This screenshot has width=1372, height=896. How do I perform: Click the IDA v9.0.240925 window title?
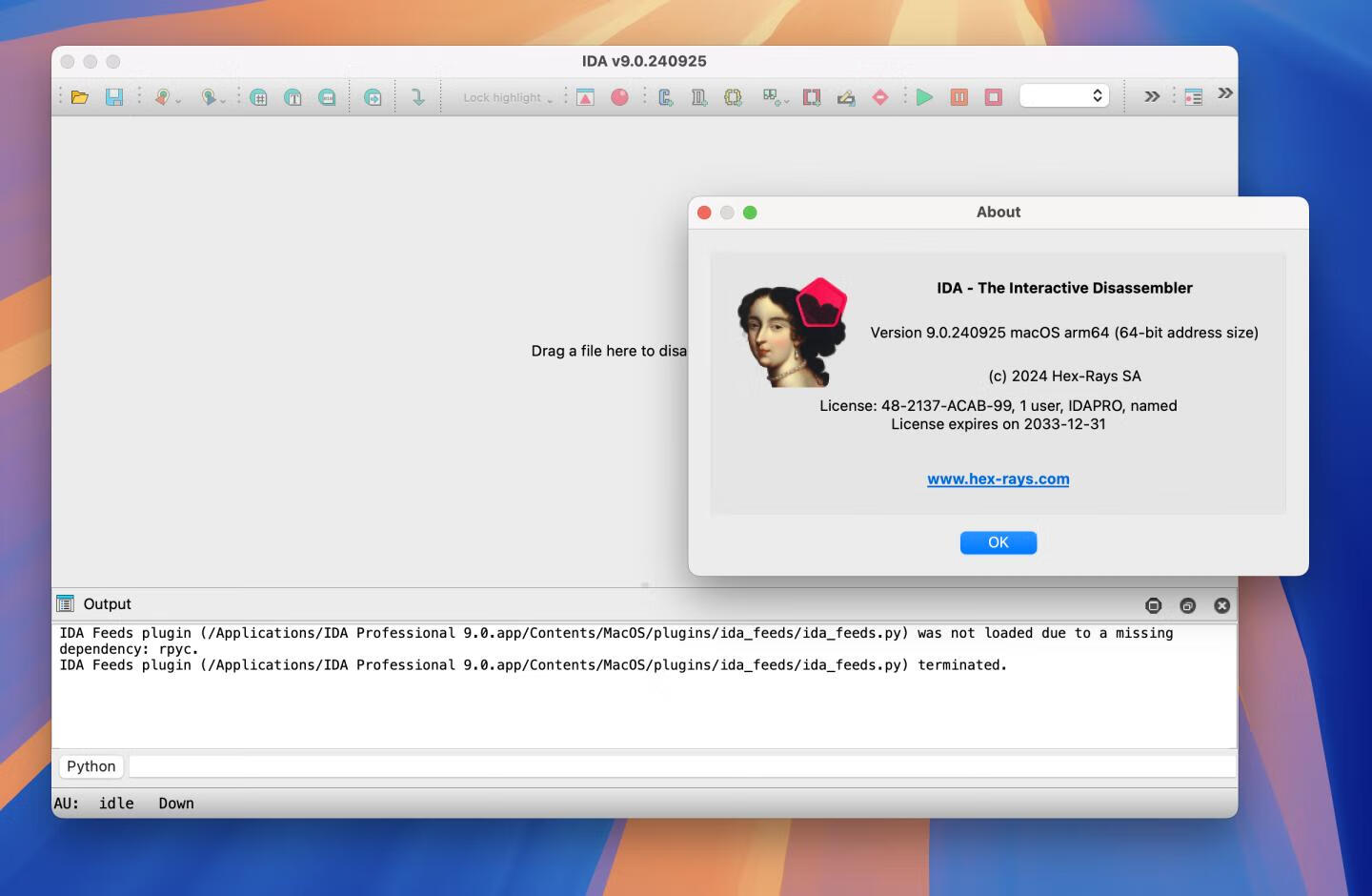[x=644, y=61]
